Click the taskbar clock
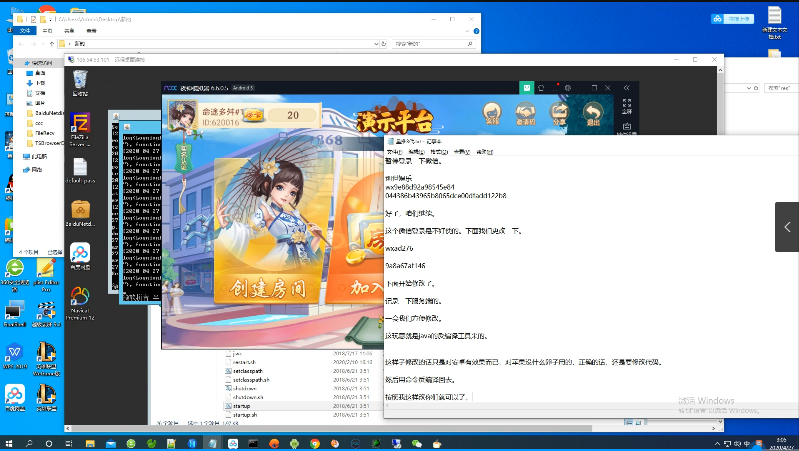Image resolution: width=799 pixels, height=451 pixels. [x=782, y=443]
